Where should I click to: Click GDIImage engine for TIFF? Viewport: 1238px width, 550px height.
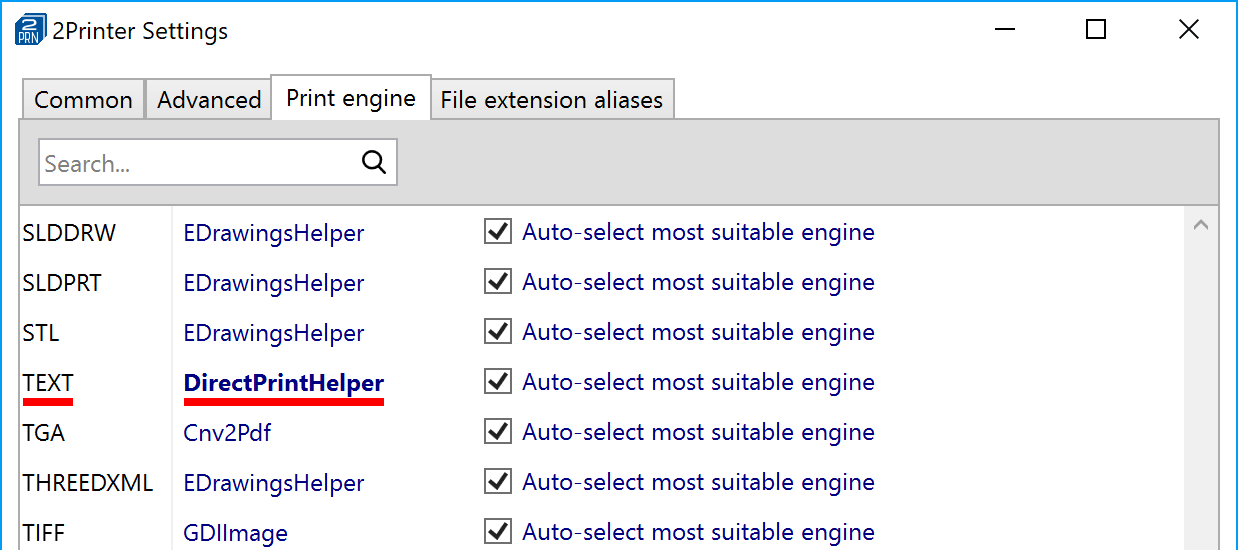click(236, 533)
